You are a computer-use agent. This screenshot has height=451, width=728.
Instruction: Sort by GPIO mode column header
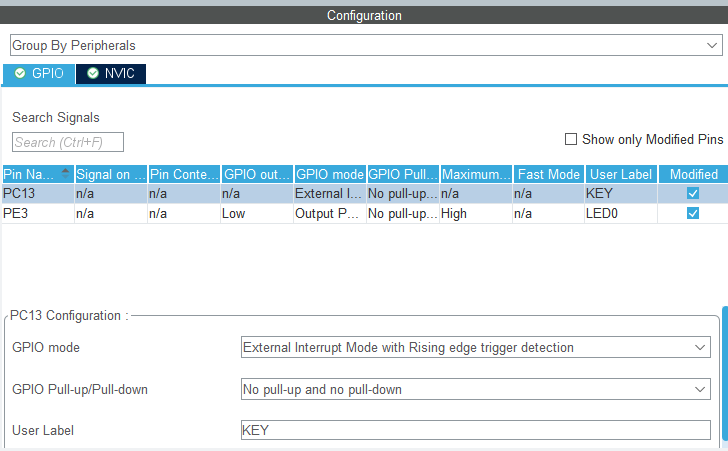pyautogui.click(x=330, y=174)
